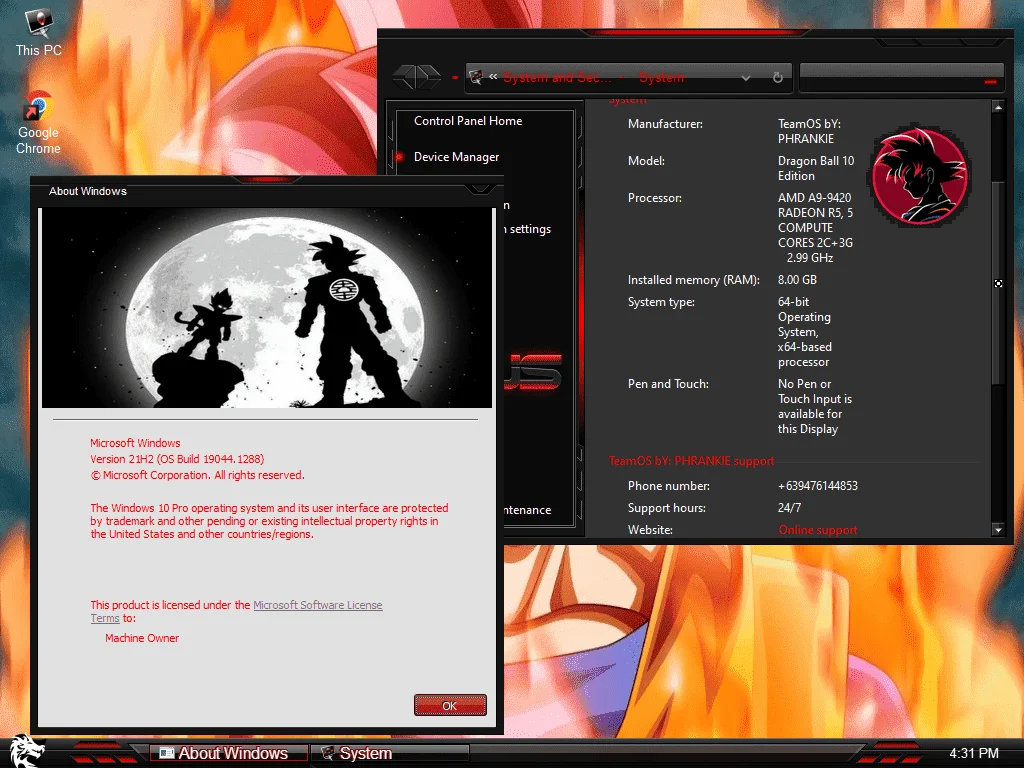The width and height of the screenshot is (1024, 768).
Task: Select the 'System and Sec...' breadcrumb
Action: pyautogui.click(x=557, y=78)
